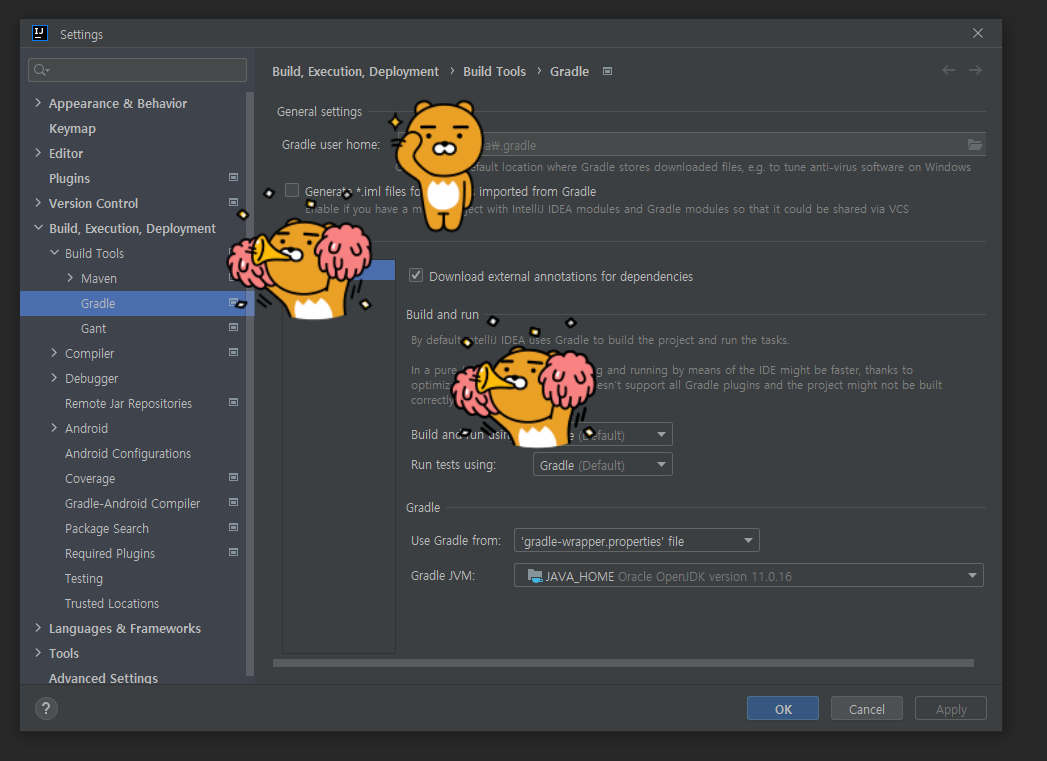The image size is (1047, 761).
Task: Browse Gradle user home folder icon
Action: pos(975,144)
